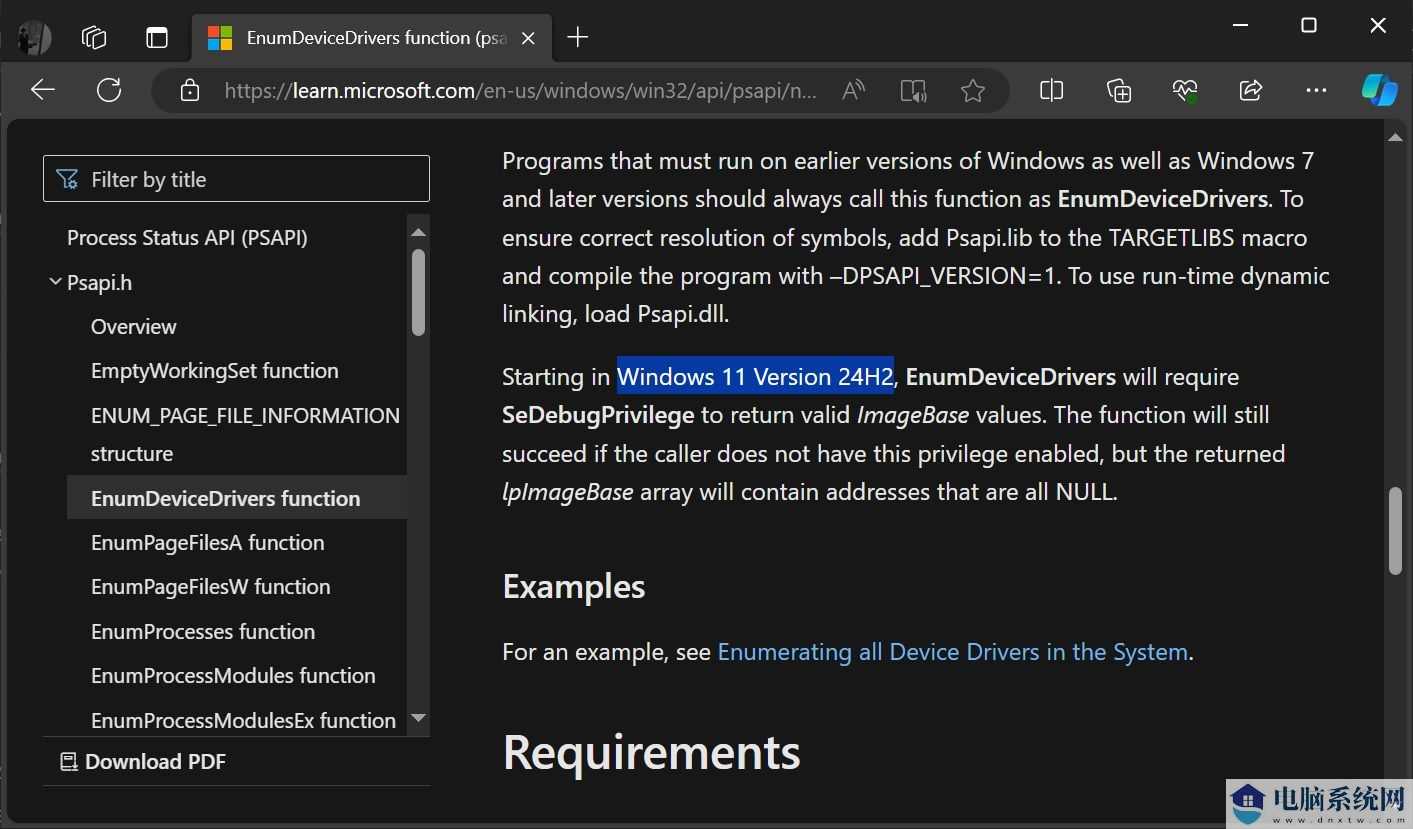Go back to the previous page
This screenshot has width=1413, height=829.
point(42,91)
